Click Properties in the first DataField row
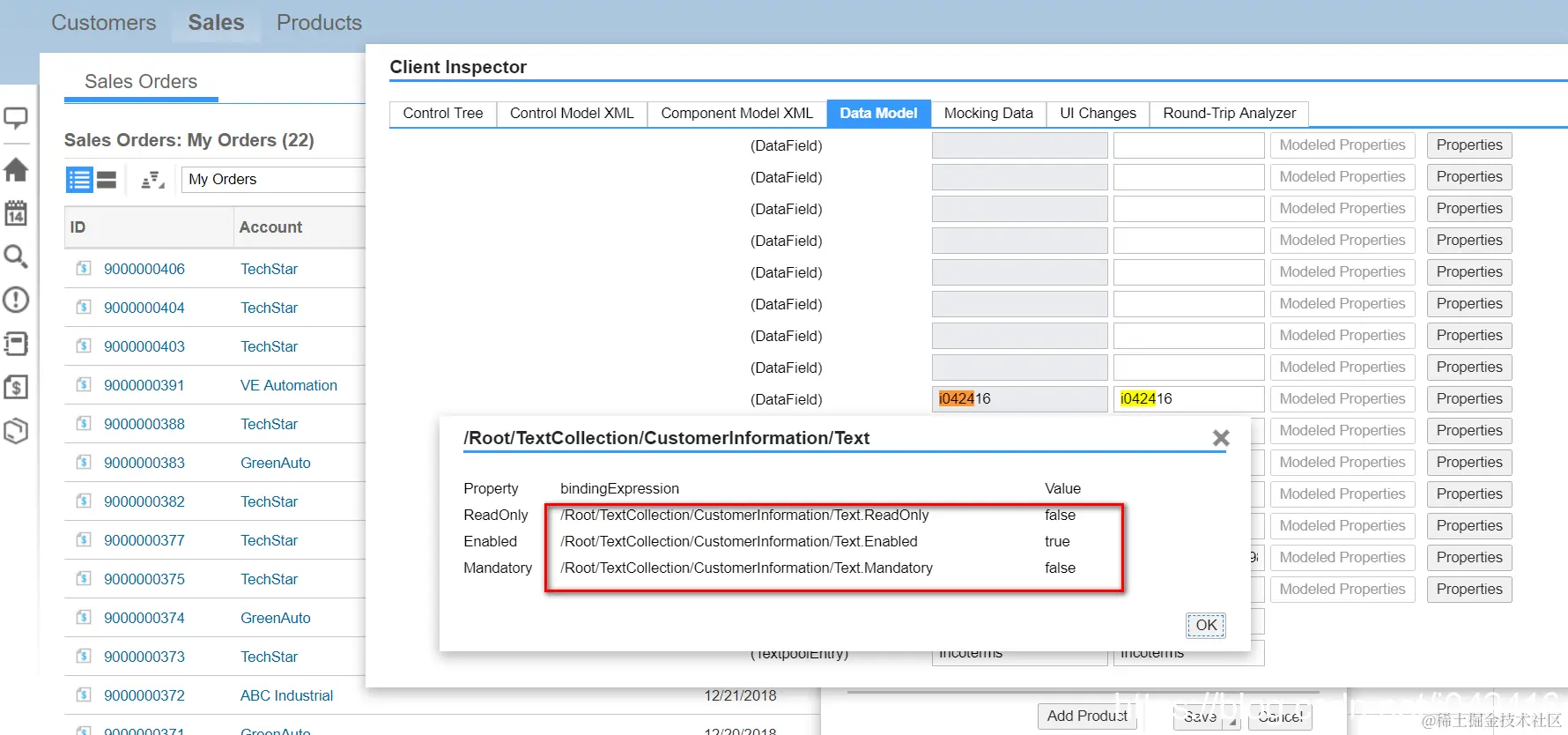 click(x=1469, y=145)
